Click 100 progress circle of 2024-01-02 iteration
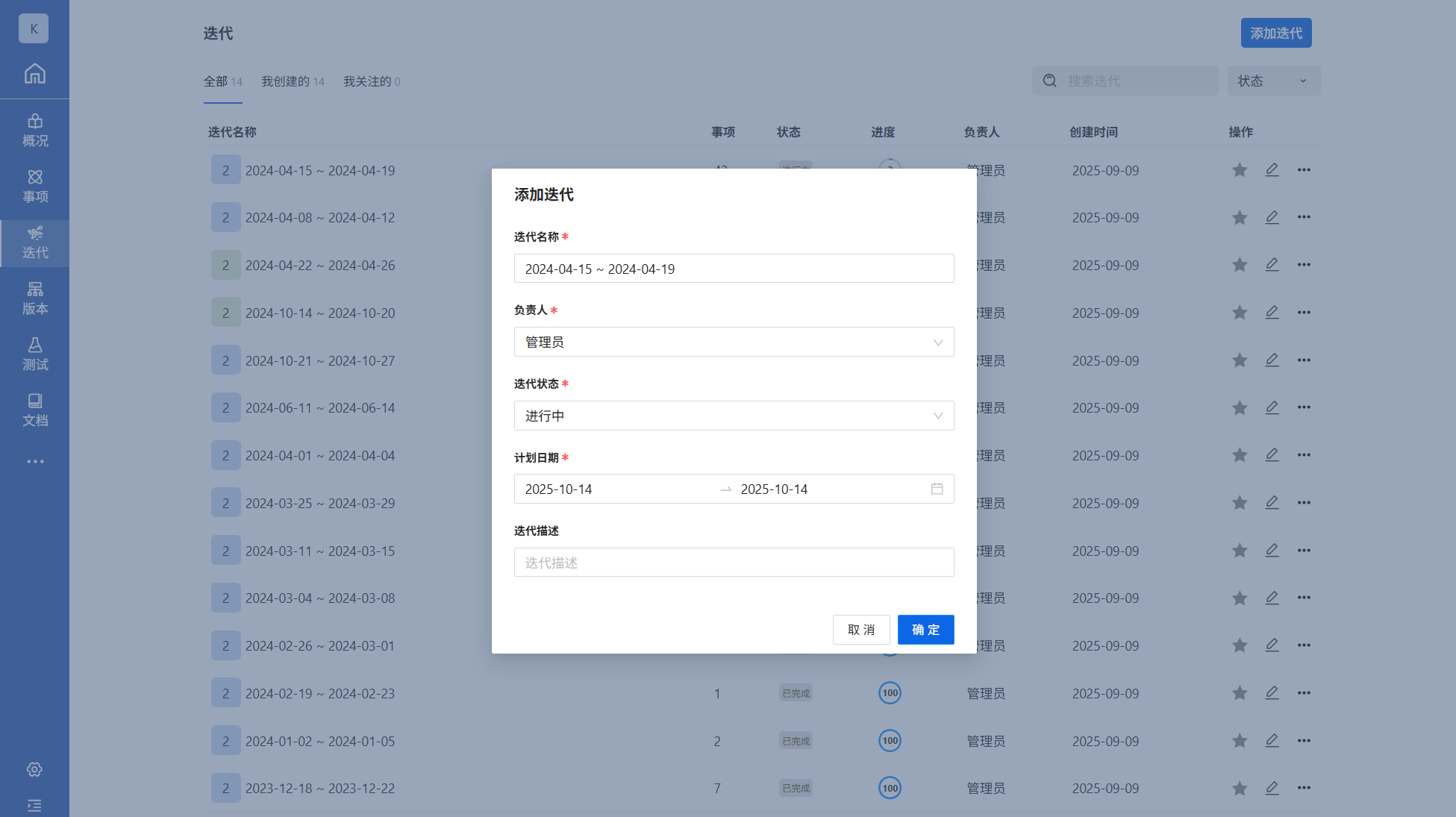 coord(890,741)
